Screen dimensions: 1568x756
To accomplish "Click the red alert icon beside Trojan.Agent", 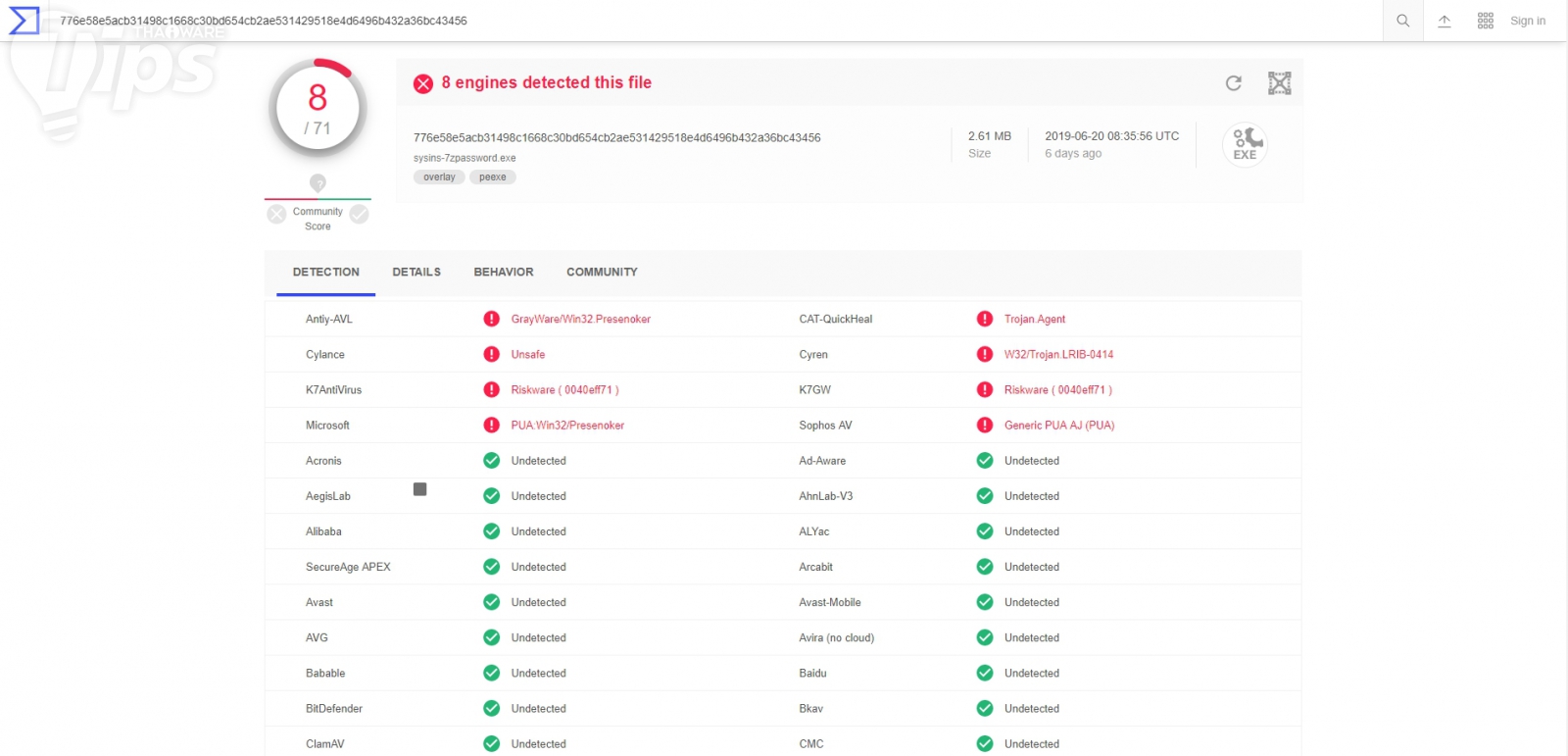I will (x=985, y=319).
